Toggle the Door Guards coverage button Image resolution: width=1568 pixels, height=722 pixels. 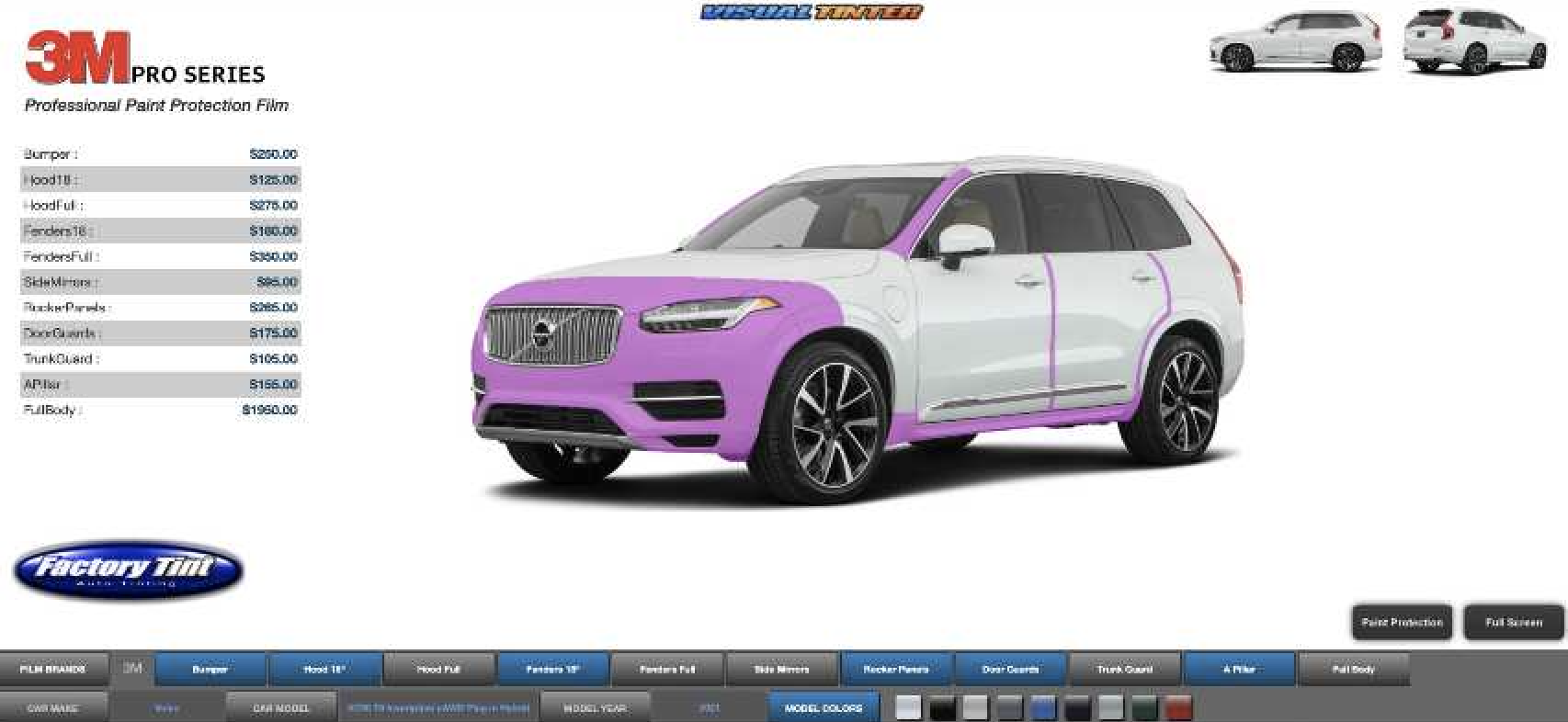[1010, 670]
